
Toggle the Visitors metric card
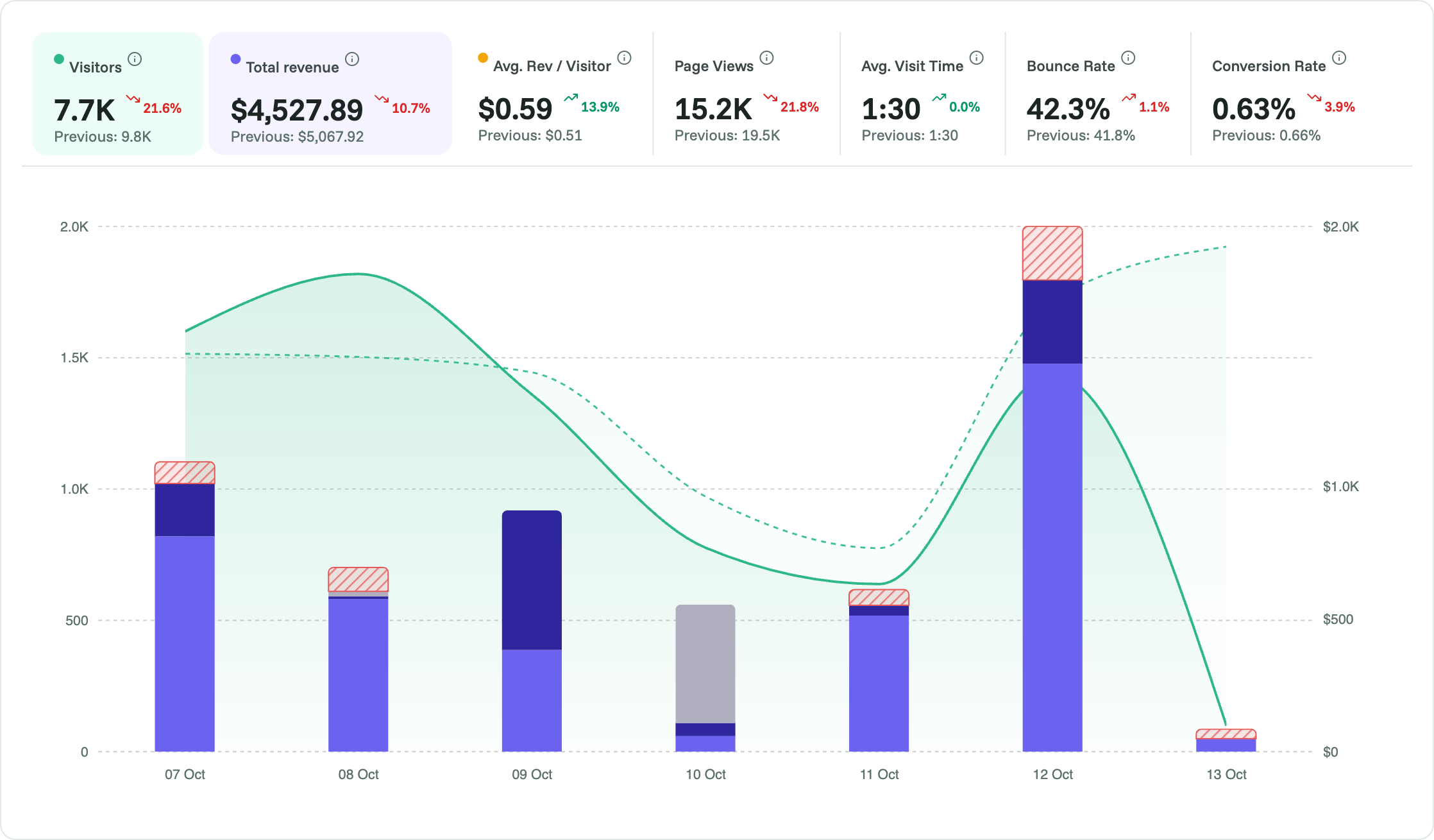tap(117, 94)
